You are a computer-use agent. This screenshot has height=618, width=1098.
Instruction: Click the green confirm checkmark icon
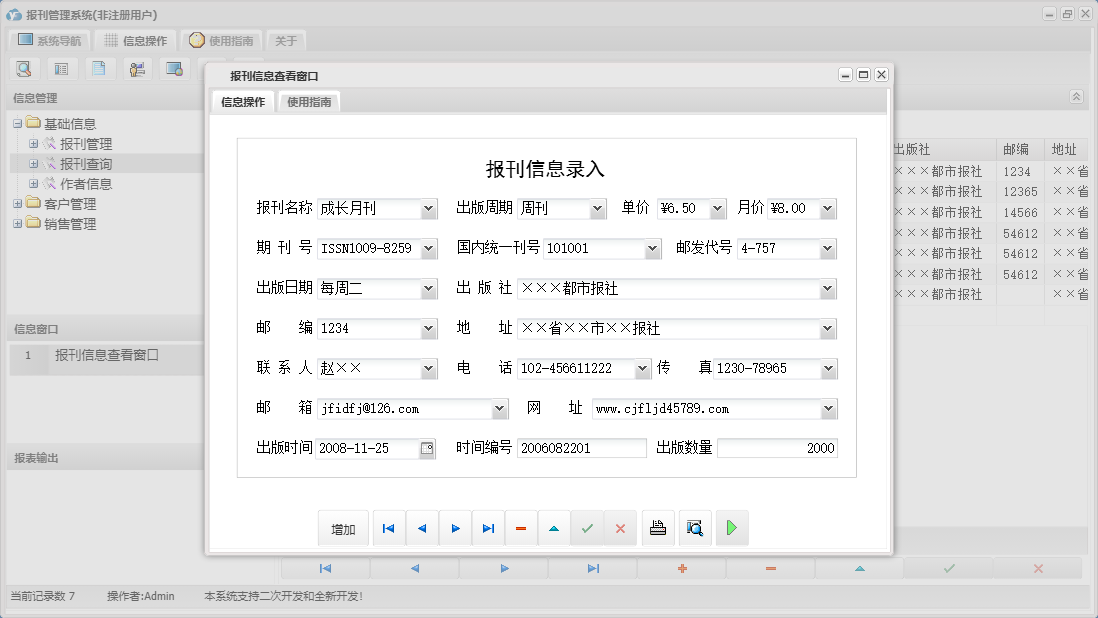(x=587, y=528)
